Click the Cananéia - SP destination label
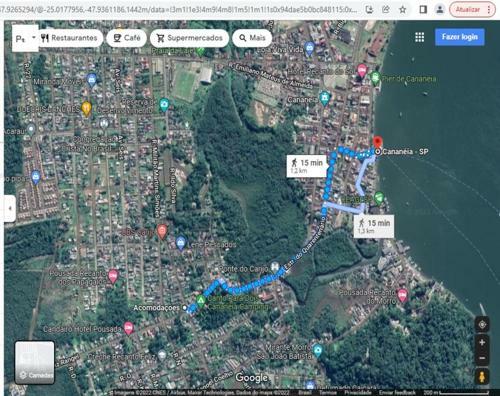 click(x=405, y=152)
